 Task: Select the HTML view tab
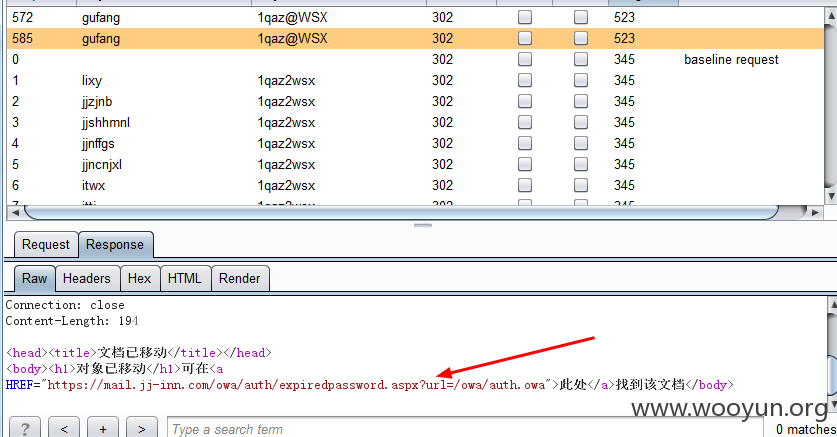[x=185, y=278]
